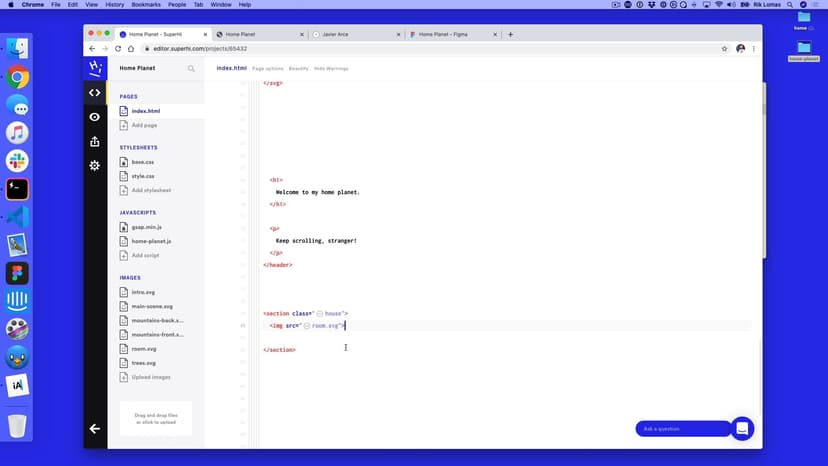Open the Page options dropdown

point(268,68)
